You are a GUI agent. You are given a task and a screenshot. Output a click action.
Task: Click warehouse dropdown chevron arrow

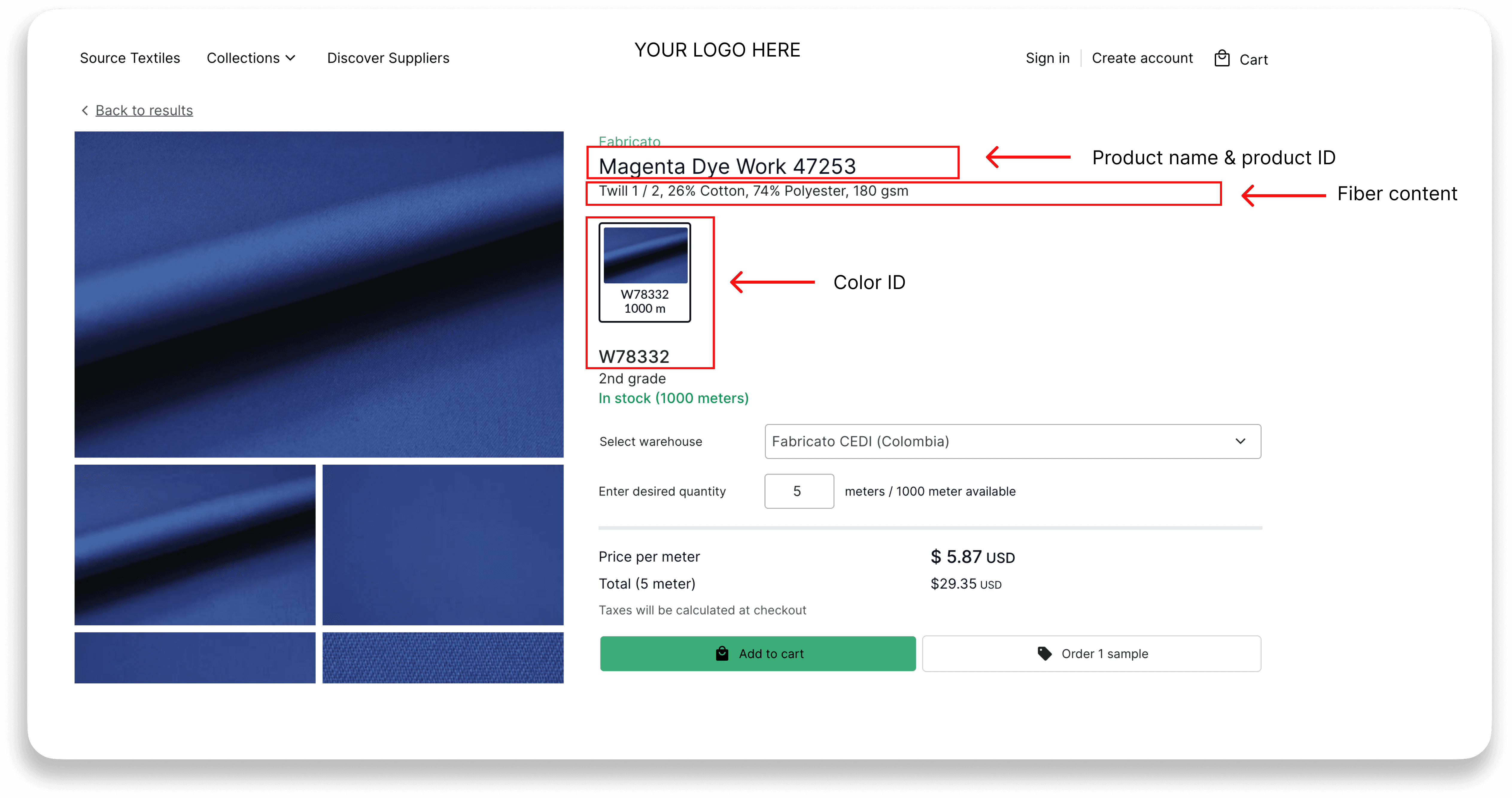[1240, 441]
